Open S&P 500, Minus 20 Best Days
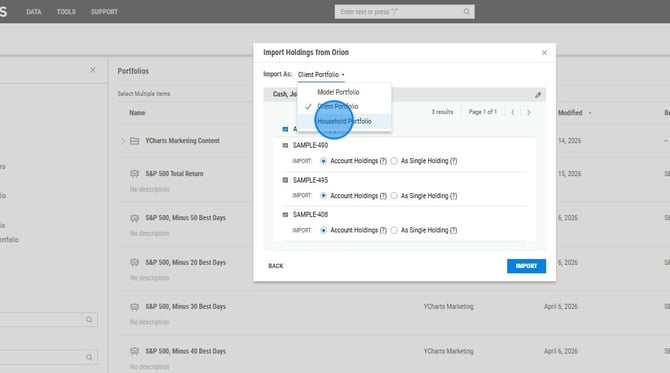The image size is (670, 373). coord(185,262)
